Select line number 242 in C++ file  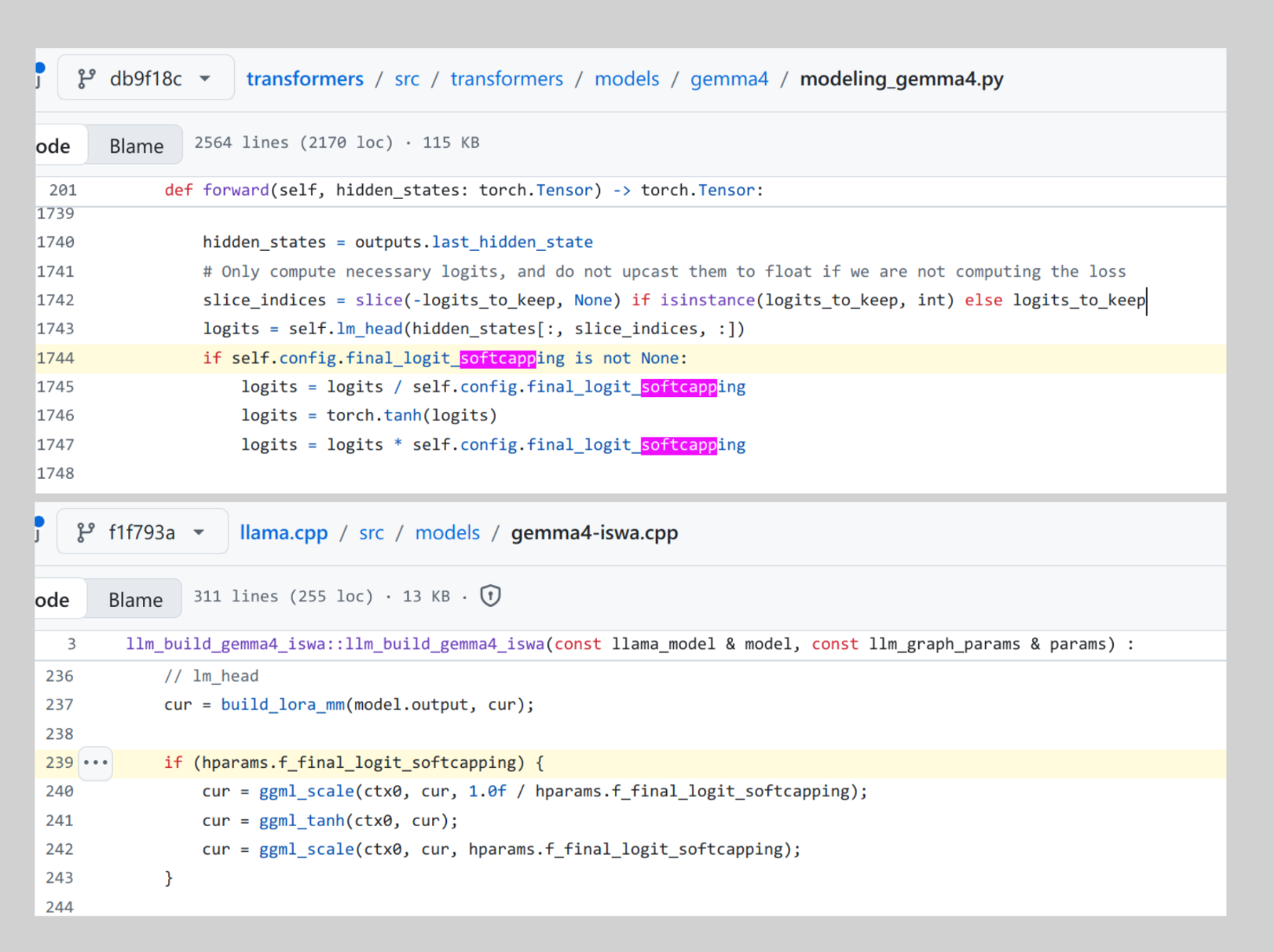(x=60, y=849)
